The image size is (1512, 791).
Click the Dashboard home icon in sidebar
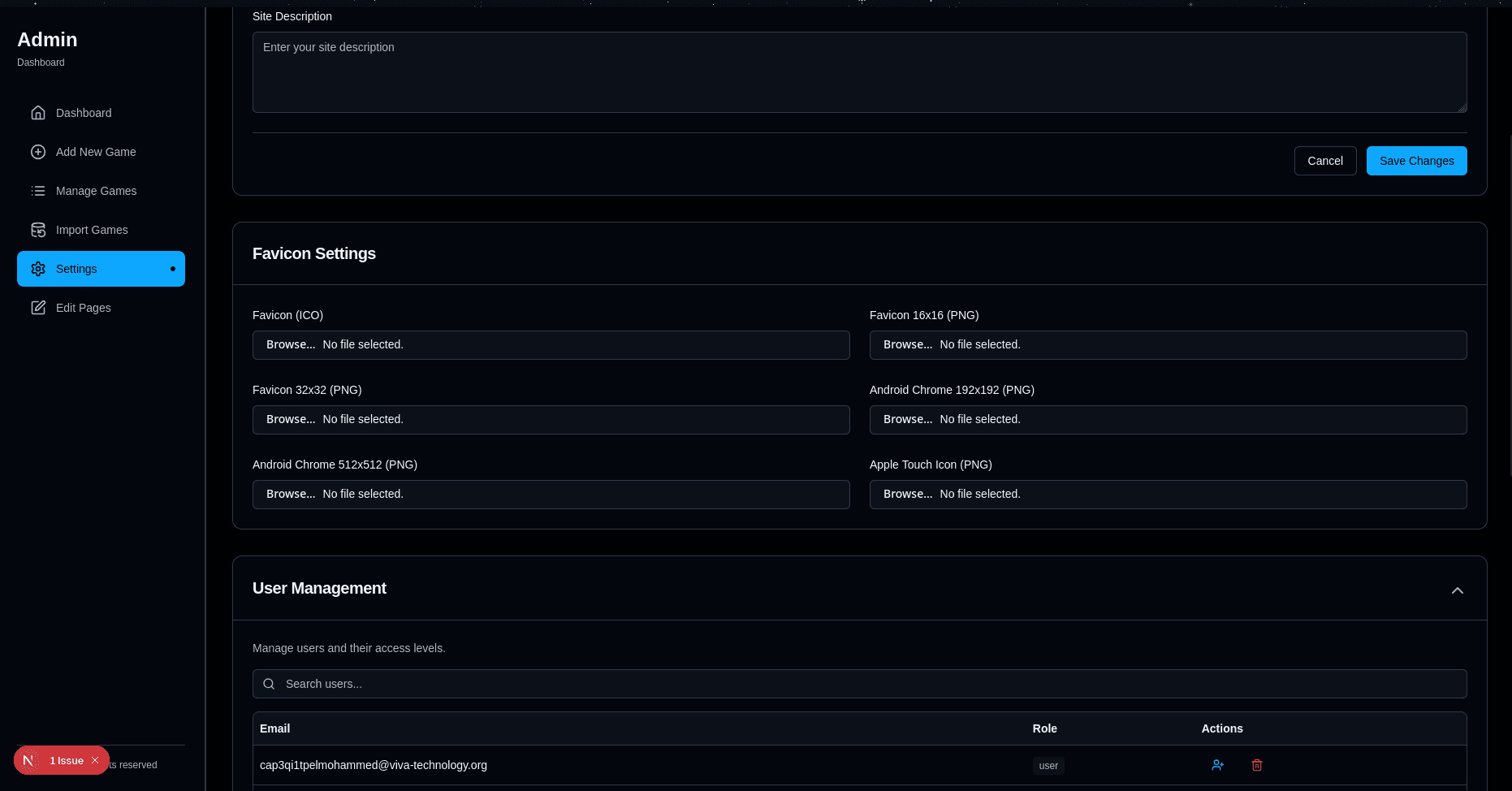pyautogui.click(x=38, y=113)
